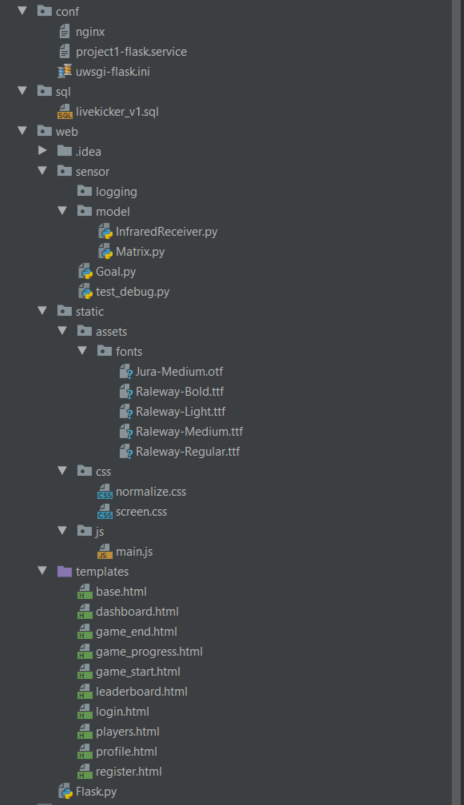The width and height of the screenshot is (464, 805).
Task: Select game_end.html template
Action: pyautogui.click(x=137, y=632)
